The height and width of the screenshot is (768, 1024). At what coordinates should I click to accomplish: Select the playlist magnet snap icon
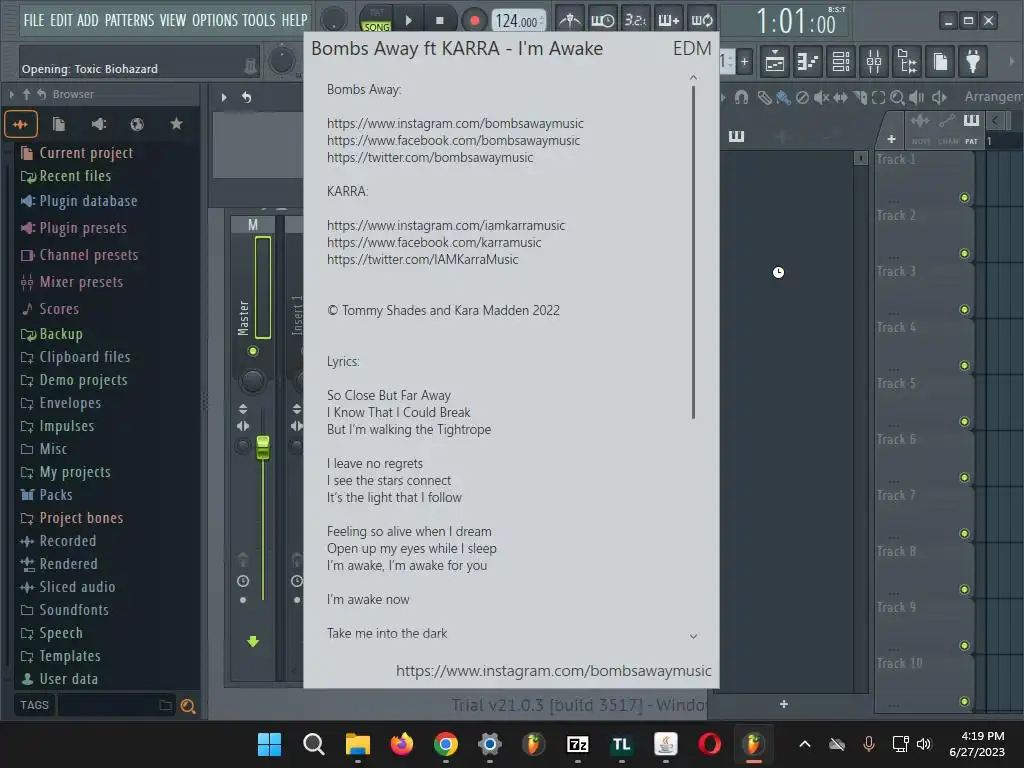click(x=741, y=97)
